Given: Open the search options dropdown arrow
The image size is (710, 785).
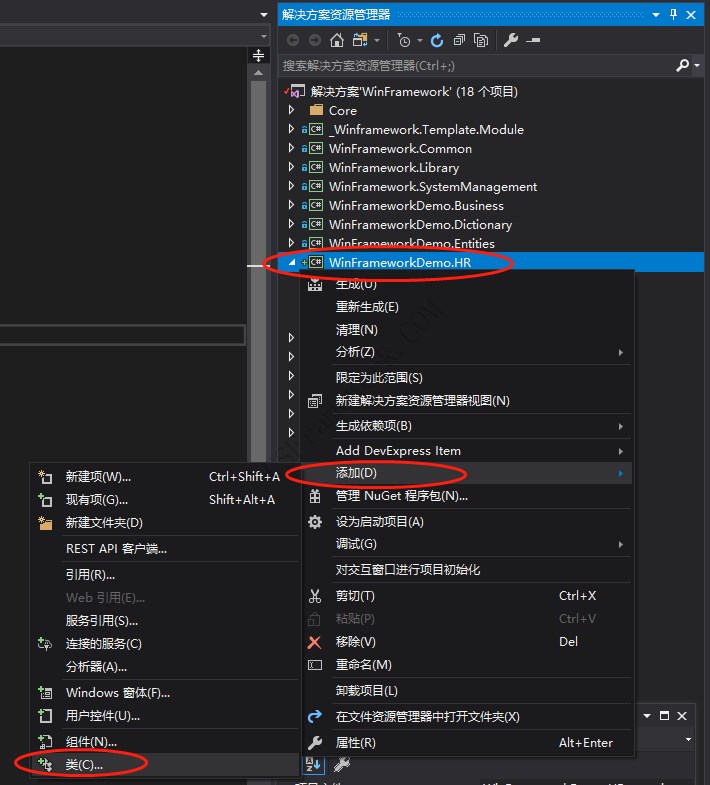Looking at the screenshot, I should [696, 65].
